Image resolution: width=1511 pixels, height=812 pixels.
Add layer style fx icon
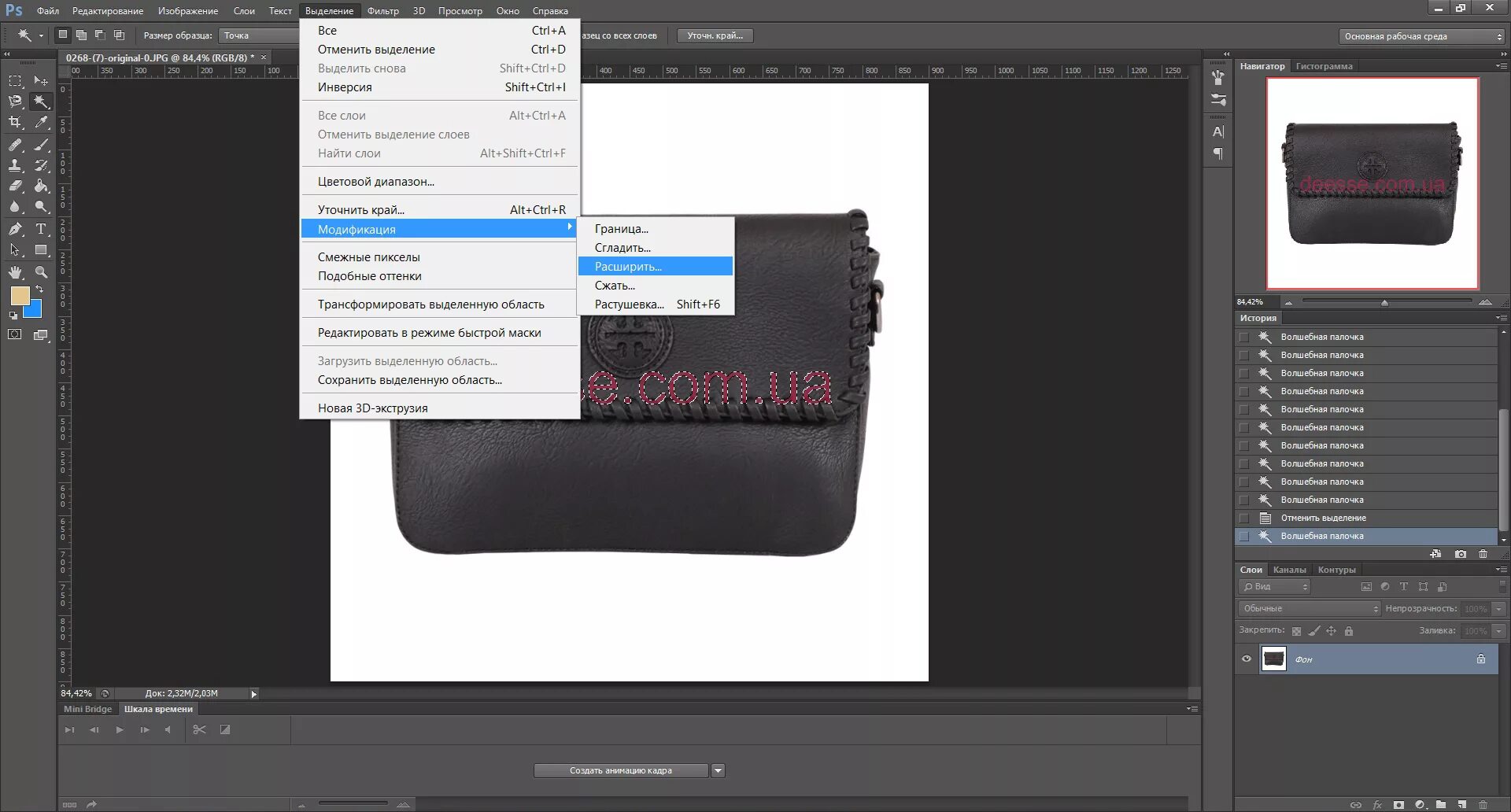point(1377,805)
